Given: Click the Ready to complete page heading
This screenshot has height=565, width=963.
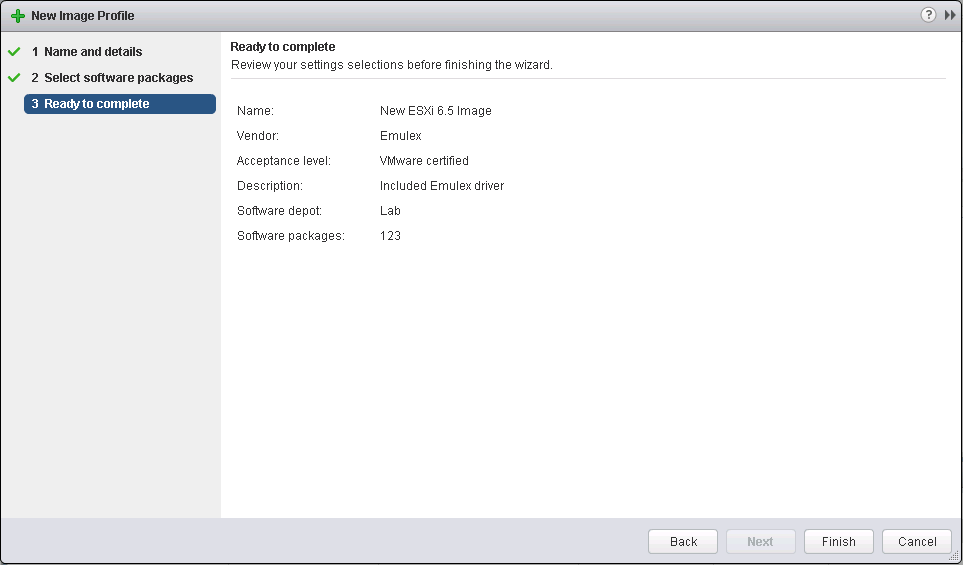Looking at the screenshot, I should click(x=282, y=47).
